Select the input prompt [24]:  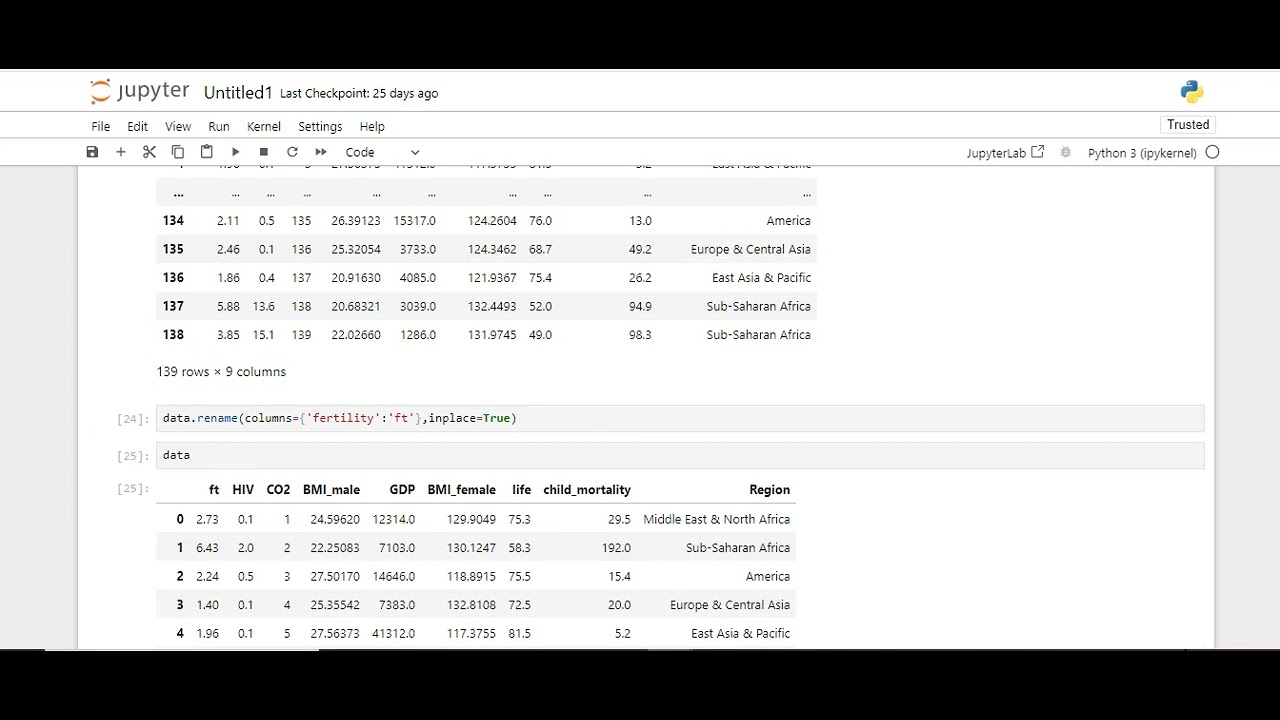pyautogui.click(x=133, y=419)
